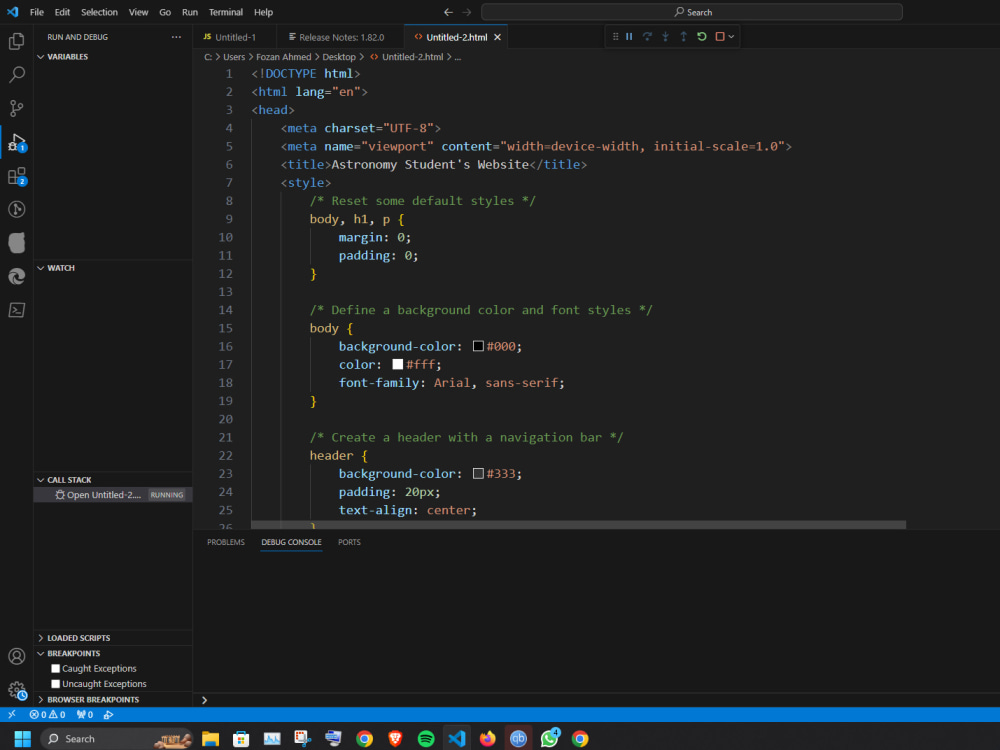Enable Caught Exceptions breakpoint checkbox
This screenshot has width=1000, height=750.
click(x=55, y=668)
